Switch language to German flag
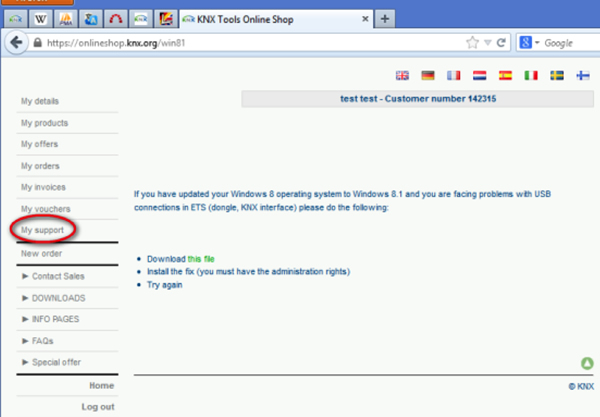 pos(428,75)
